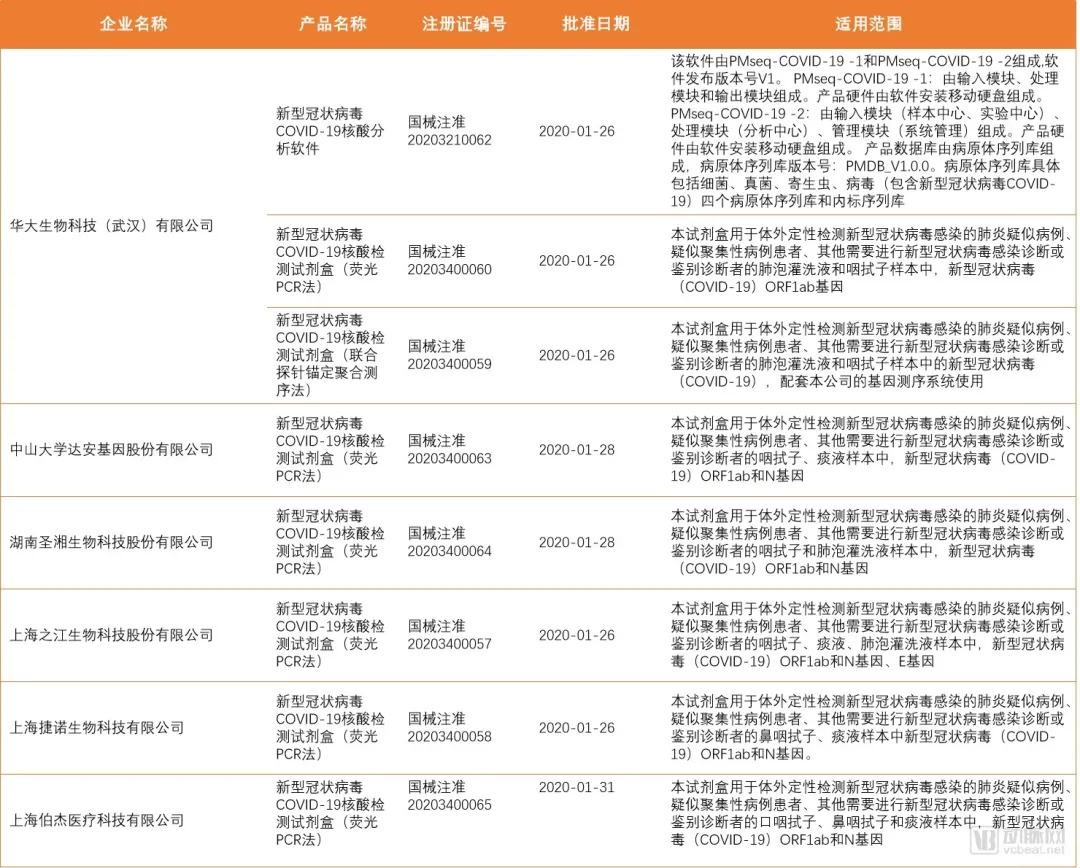Click the 荧光PCR法 product for registration 20203400060

point(330,260)
